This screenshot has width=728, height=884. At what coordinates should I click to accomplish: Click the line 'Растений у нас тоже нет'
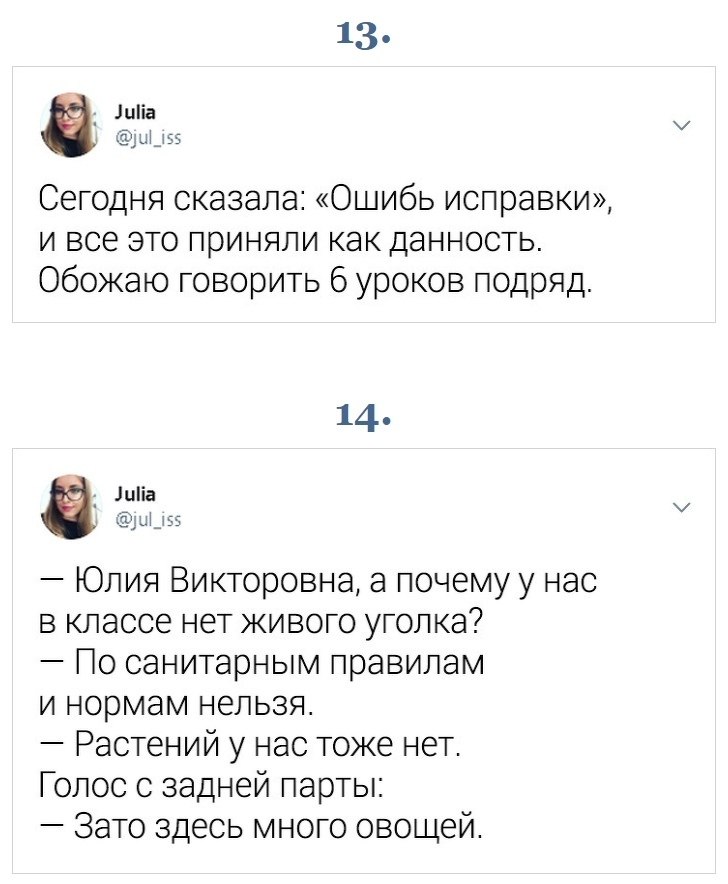(251, 744)
